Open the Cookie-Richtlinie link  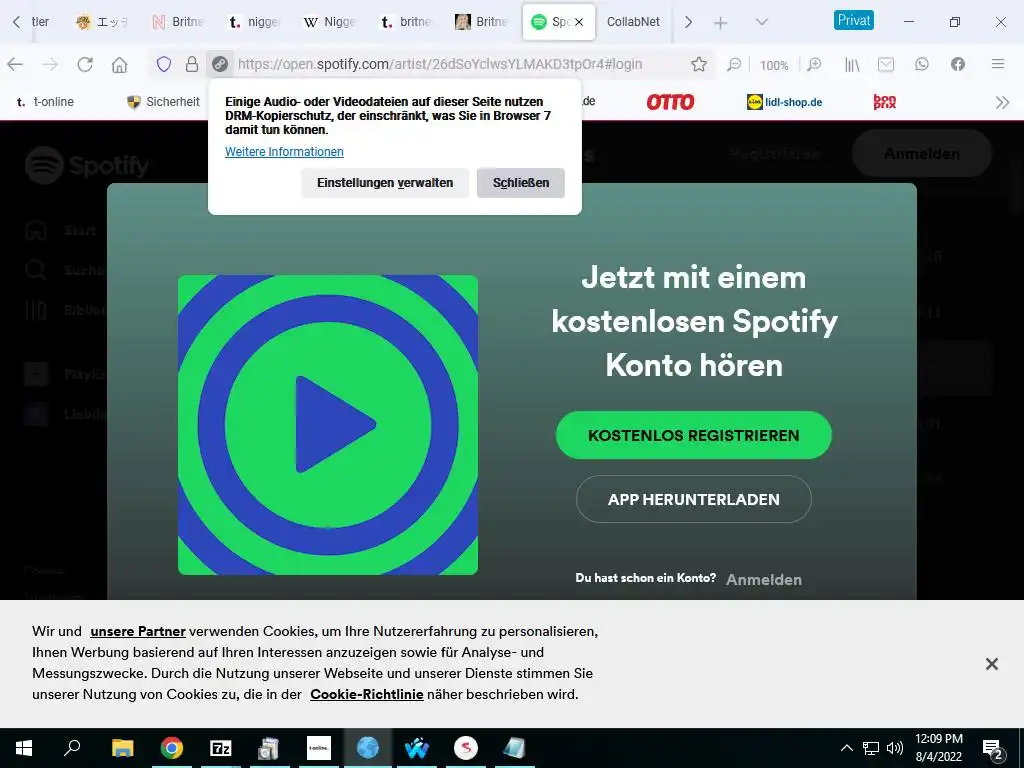[366, 694]
